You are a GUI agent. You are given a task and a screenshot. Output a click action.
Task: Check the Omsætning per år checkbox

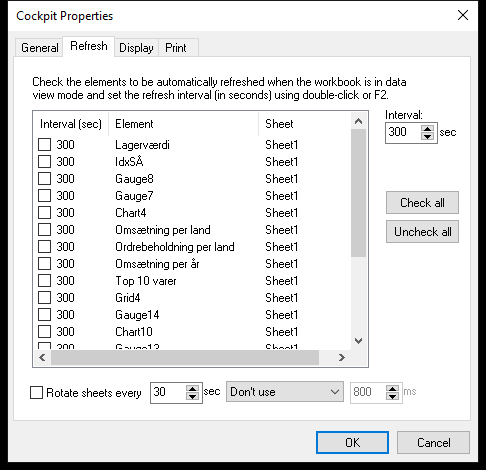(x=44, y=264)
